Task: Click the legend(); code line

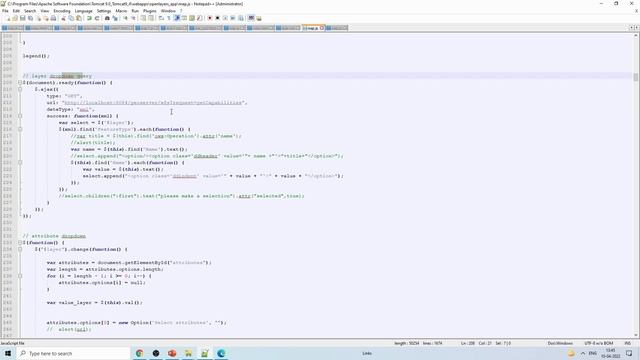Action: 36,56
